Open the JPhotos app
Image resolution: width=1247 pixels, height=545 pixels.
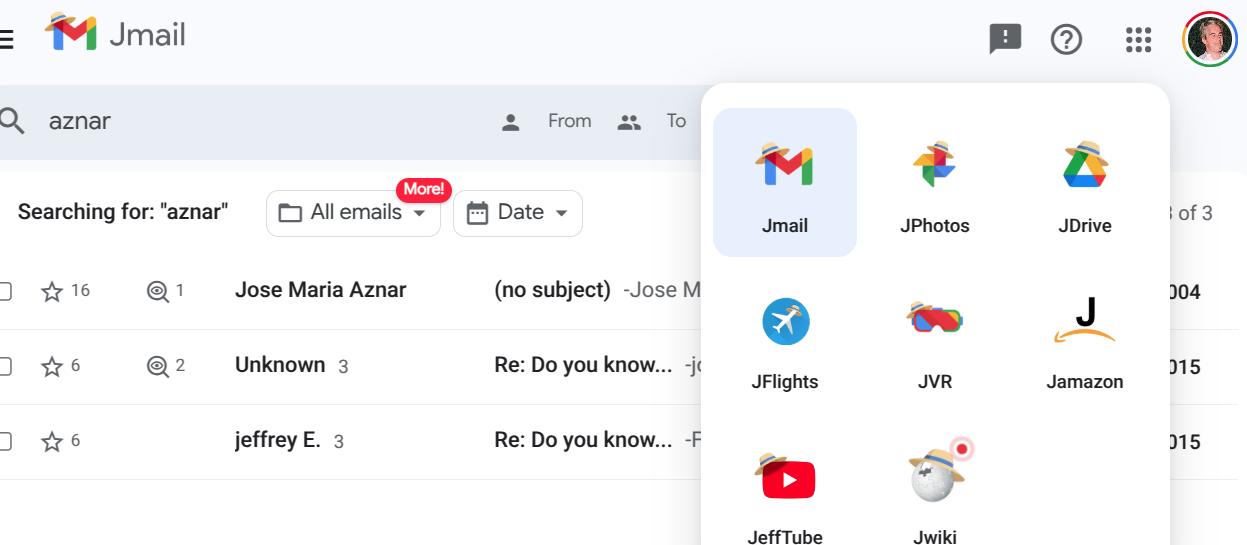pos(934,183)
